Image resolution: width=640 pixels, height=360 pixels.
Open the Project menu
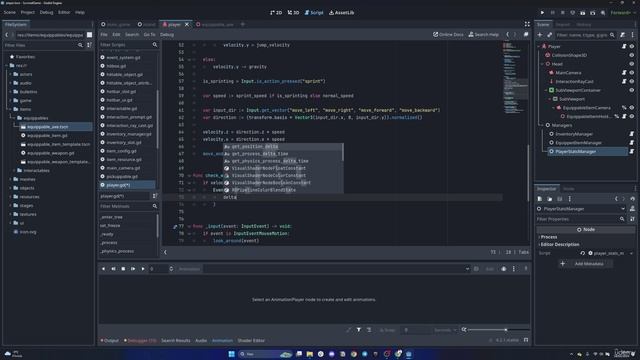28,13
